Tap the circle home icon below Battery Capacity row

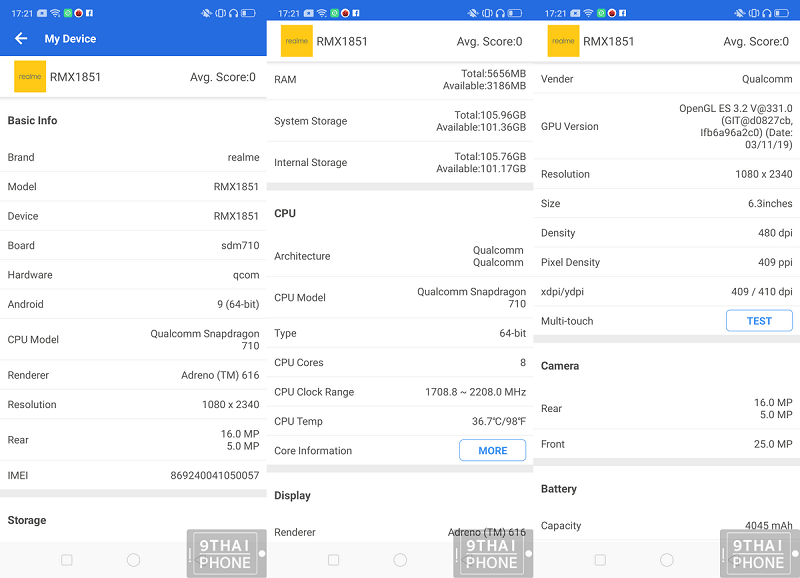pos(666,560)
